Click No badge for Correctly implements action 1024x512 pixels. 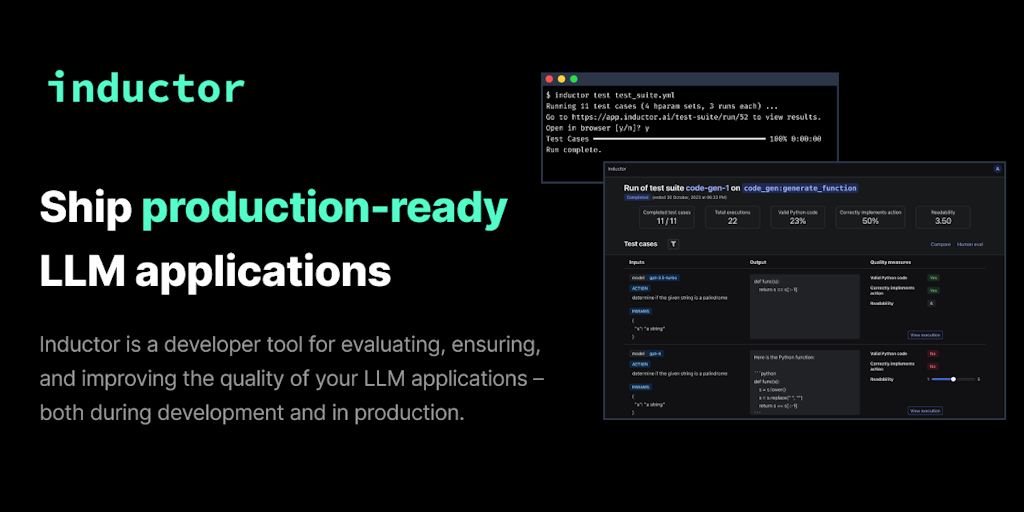(933, 366)
